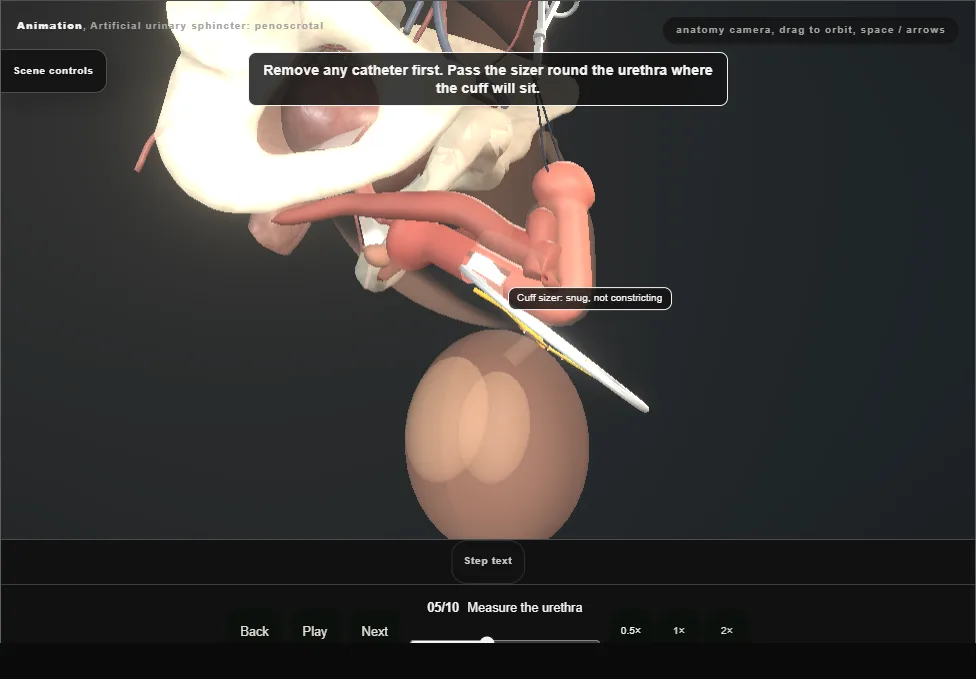This screenshot has width=976, height=679.
Task: Click the anatomy camera hint pill
Action: [810, 30]
